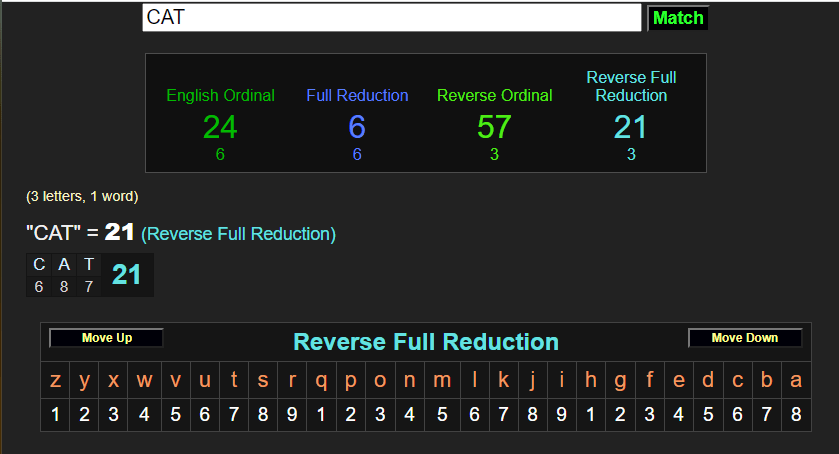Select the blue Full Reduction cipher label
The height and width of the screenshot is (454, 839).
click(357, 96)
